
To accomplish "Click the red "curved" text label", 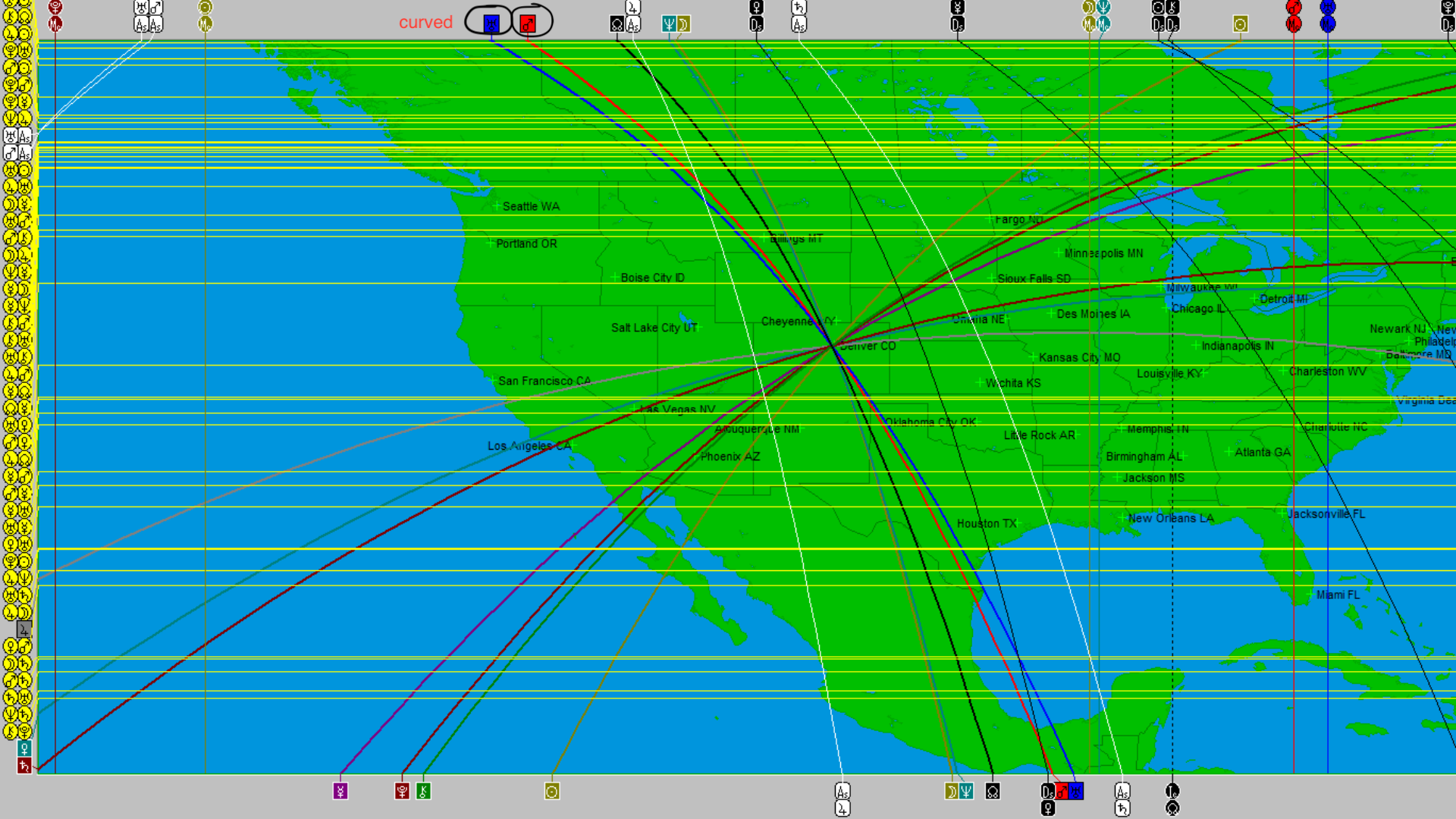I will click(x=425, y=22).
